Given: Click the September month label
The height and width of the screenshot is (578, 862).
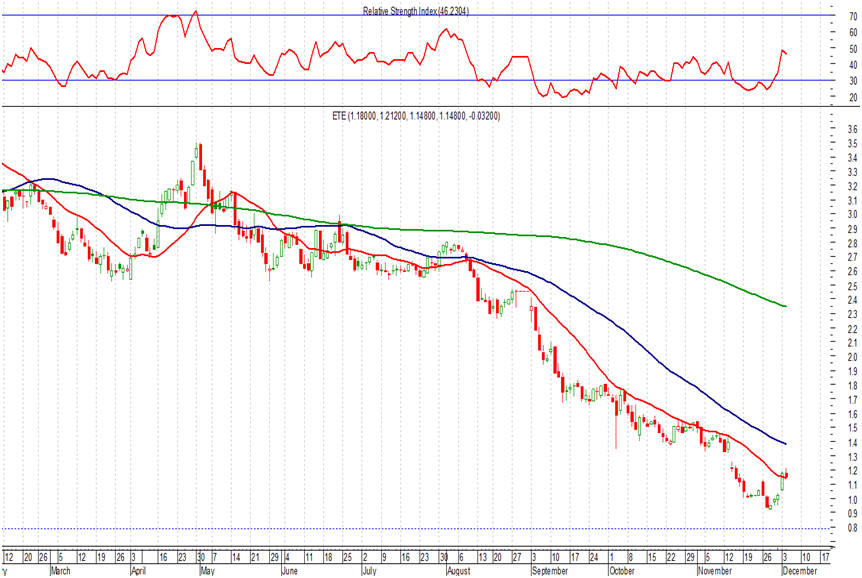Looking at the screenshot, I should pos(550,571).
